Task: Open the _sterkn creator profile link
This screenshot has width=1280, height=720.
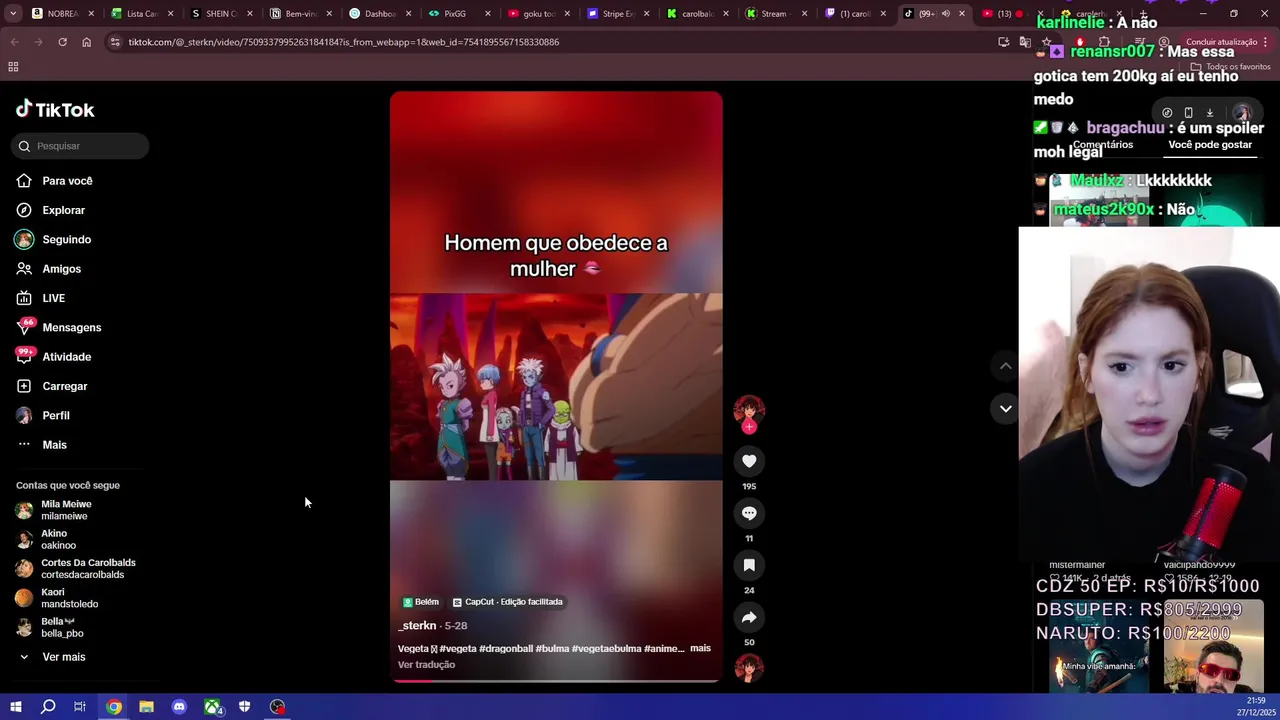Action: 418,626
